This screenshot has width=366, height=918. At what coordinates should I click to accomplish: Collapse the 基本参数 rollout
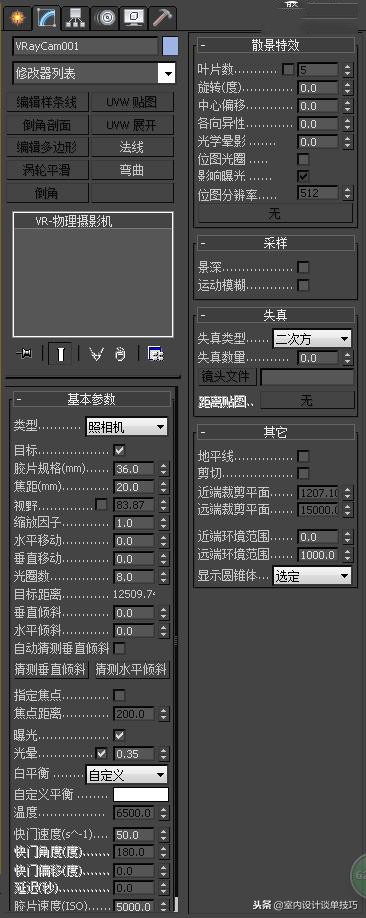[x=92, y=399]
